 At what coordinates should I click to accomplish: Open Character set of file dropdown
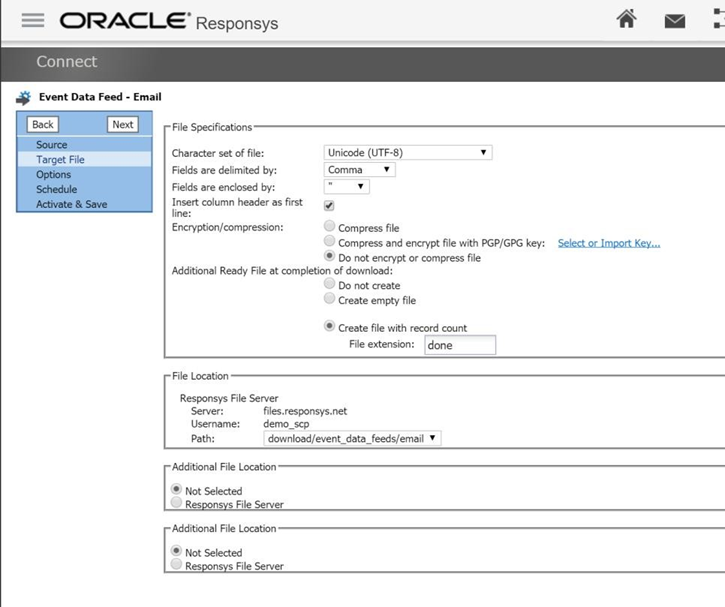point(408,153)
